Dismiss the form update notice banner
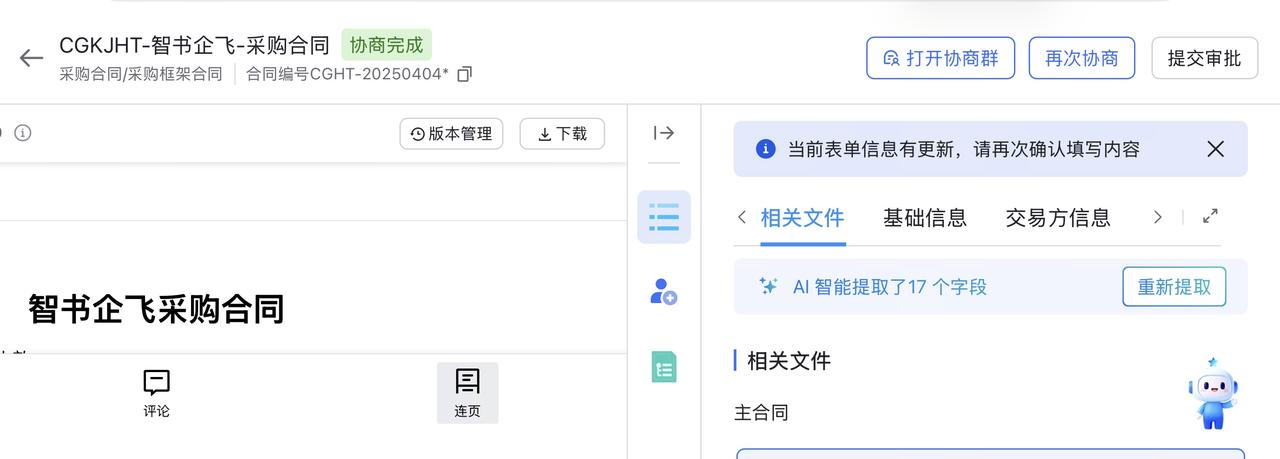1280x459 pixels. (1215, 149)
